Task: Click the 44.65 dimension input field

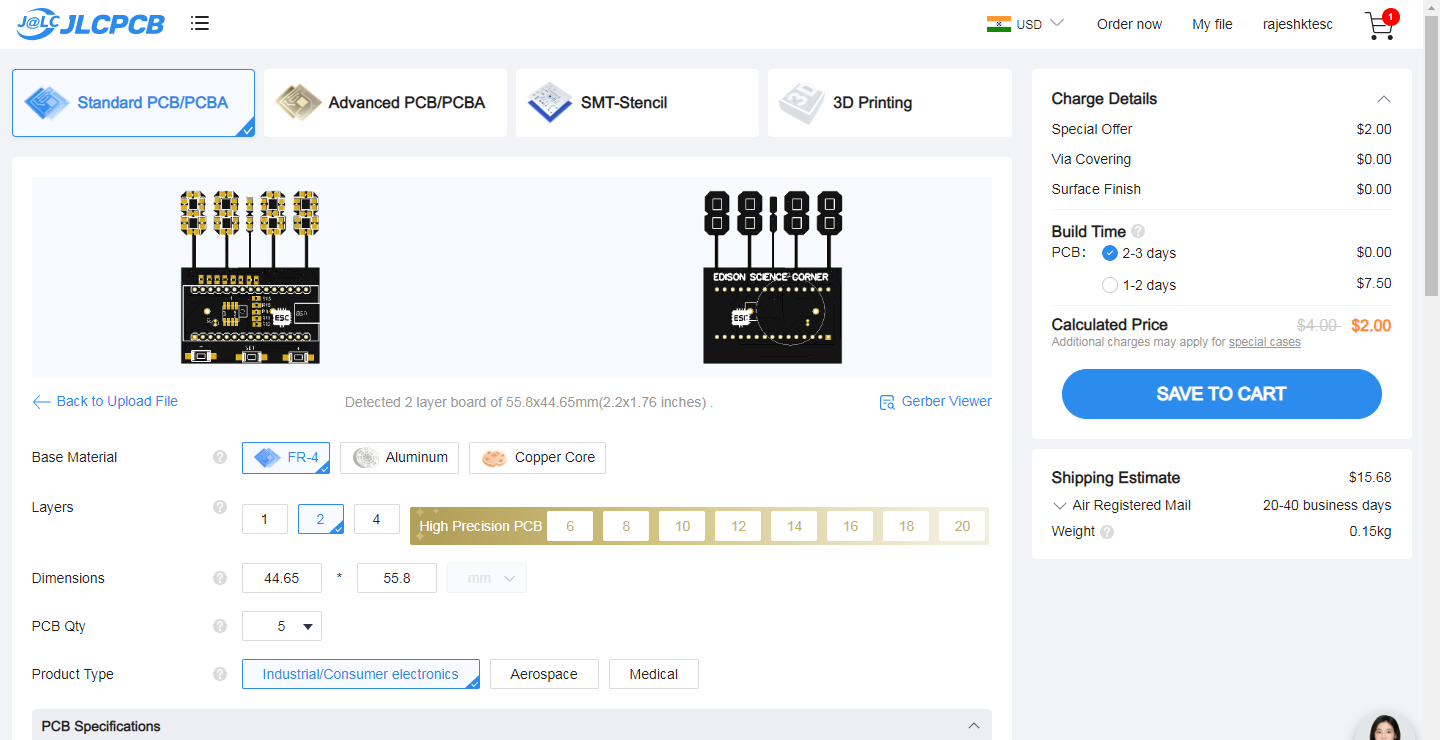Action: [282, 578]
